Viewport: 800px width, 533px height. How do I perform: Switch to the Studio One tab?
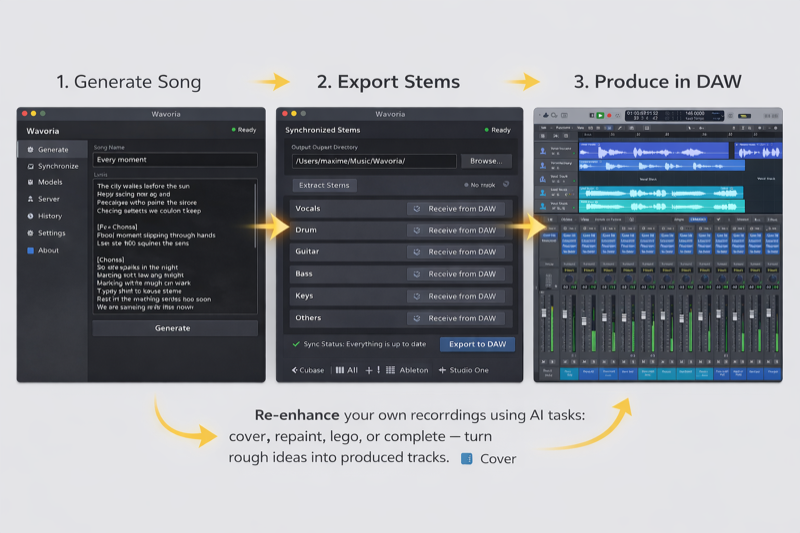[464, 370]
